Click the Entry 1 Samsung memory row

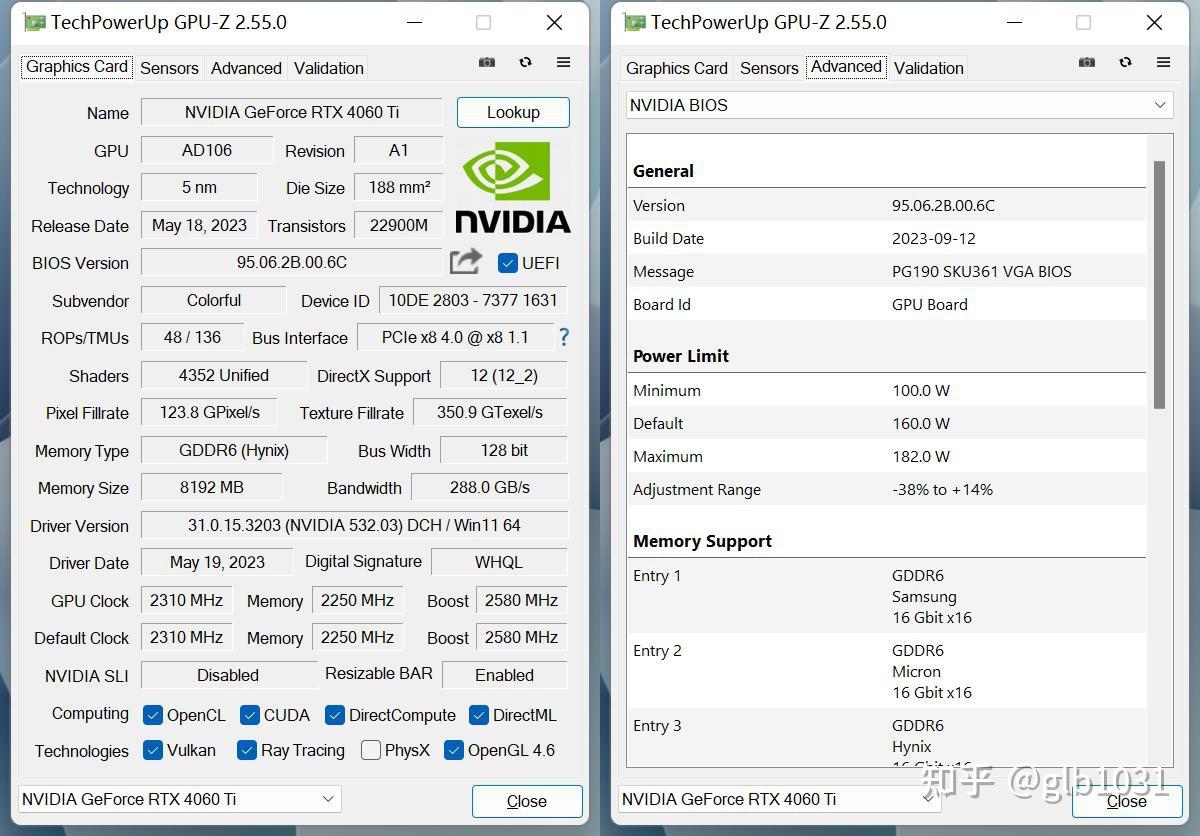[x=887, y=596]
